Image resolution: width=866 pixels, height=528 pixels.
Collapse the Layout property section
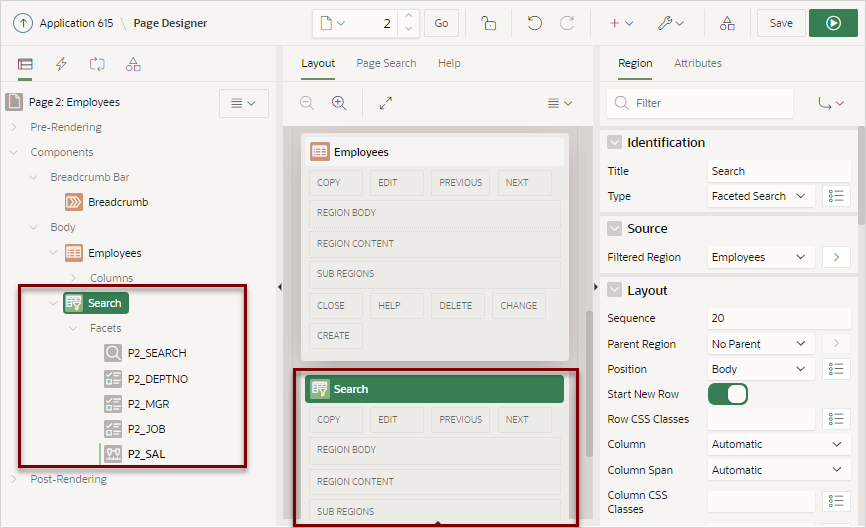coord(614,290)
